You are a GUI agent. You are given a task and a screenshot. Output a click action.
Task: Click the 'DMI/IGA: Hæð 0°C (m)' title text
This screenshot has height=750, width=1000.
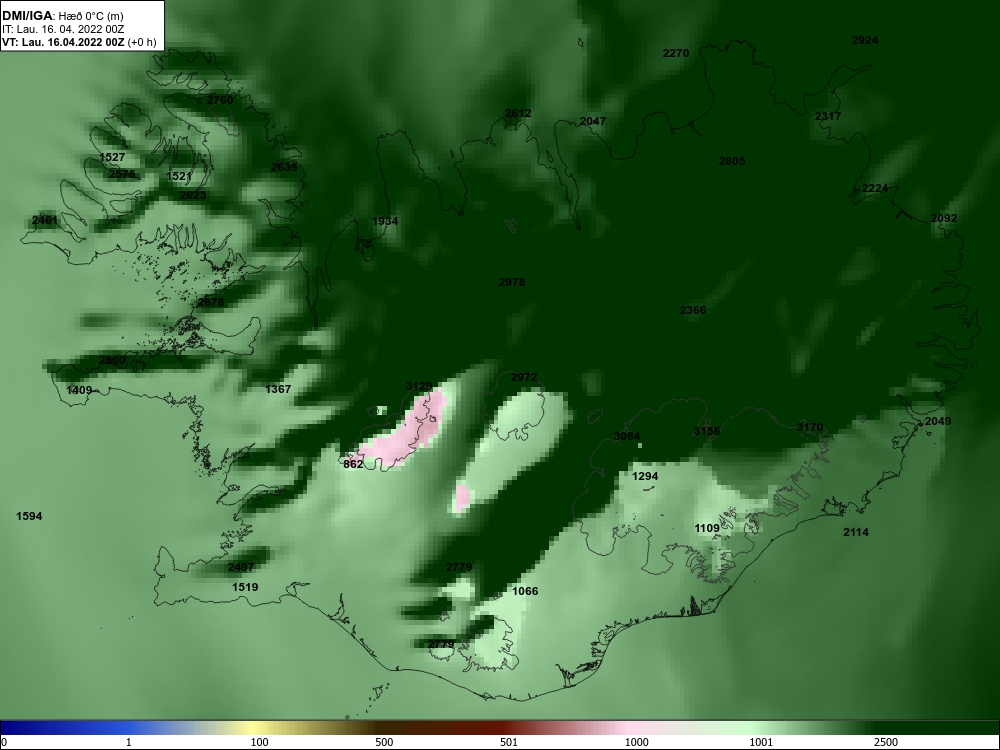tap(62, 16)
